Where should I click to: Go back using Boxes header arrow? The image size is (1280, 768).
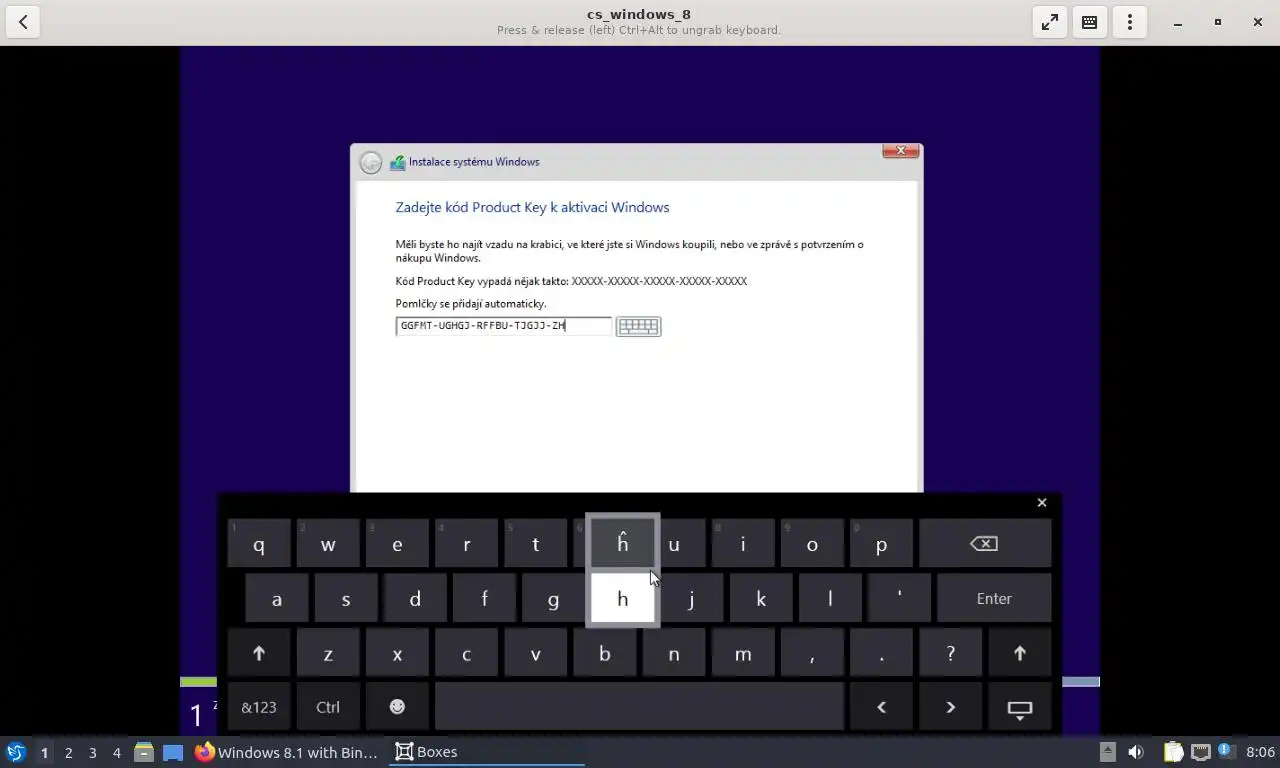tap(23, 22)
